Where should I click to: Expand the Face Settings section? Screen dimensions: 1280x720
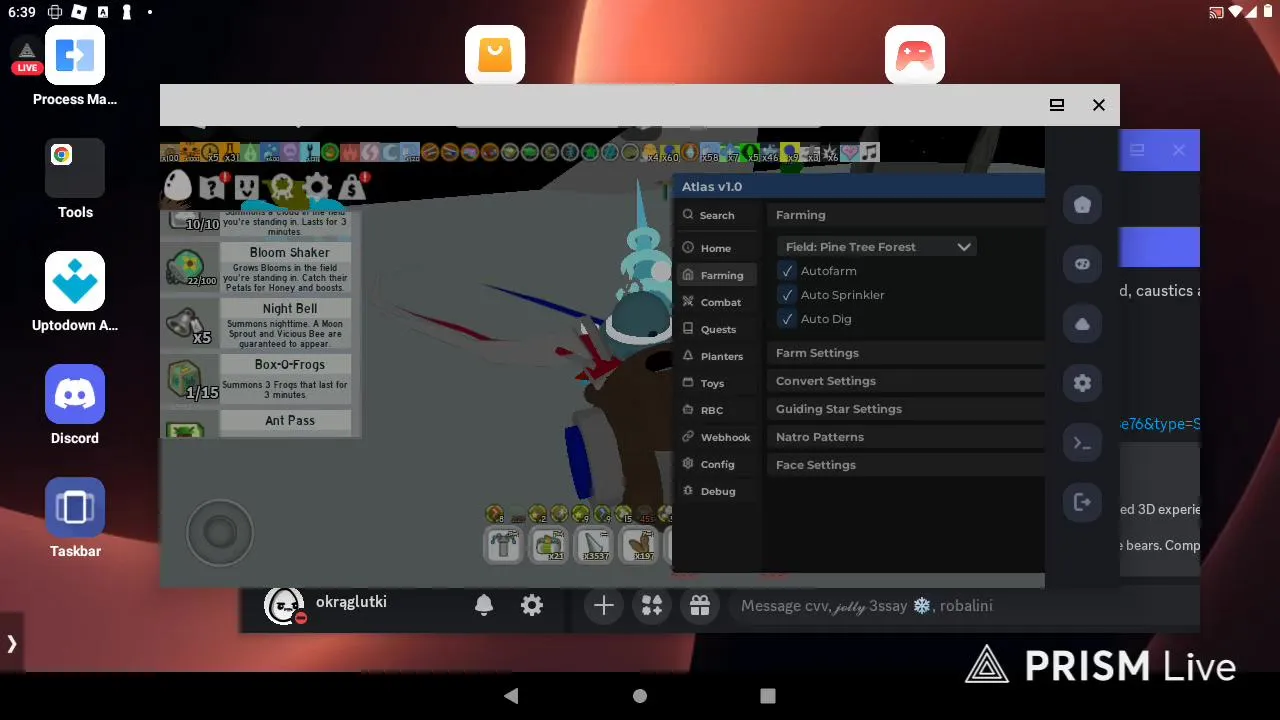[x=905, y=465]
